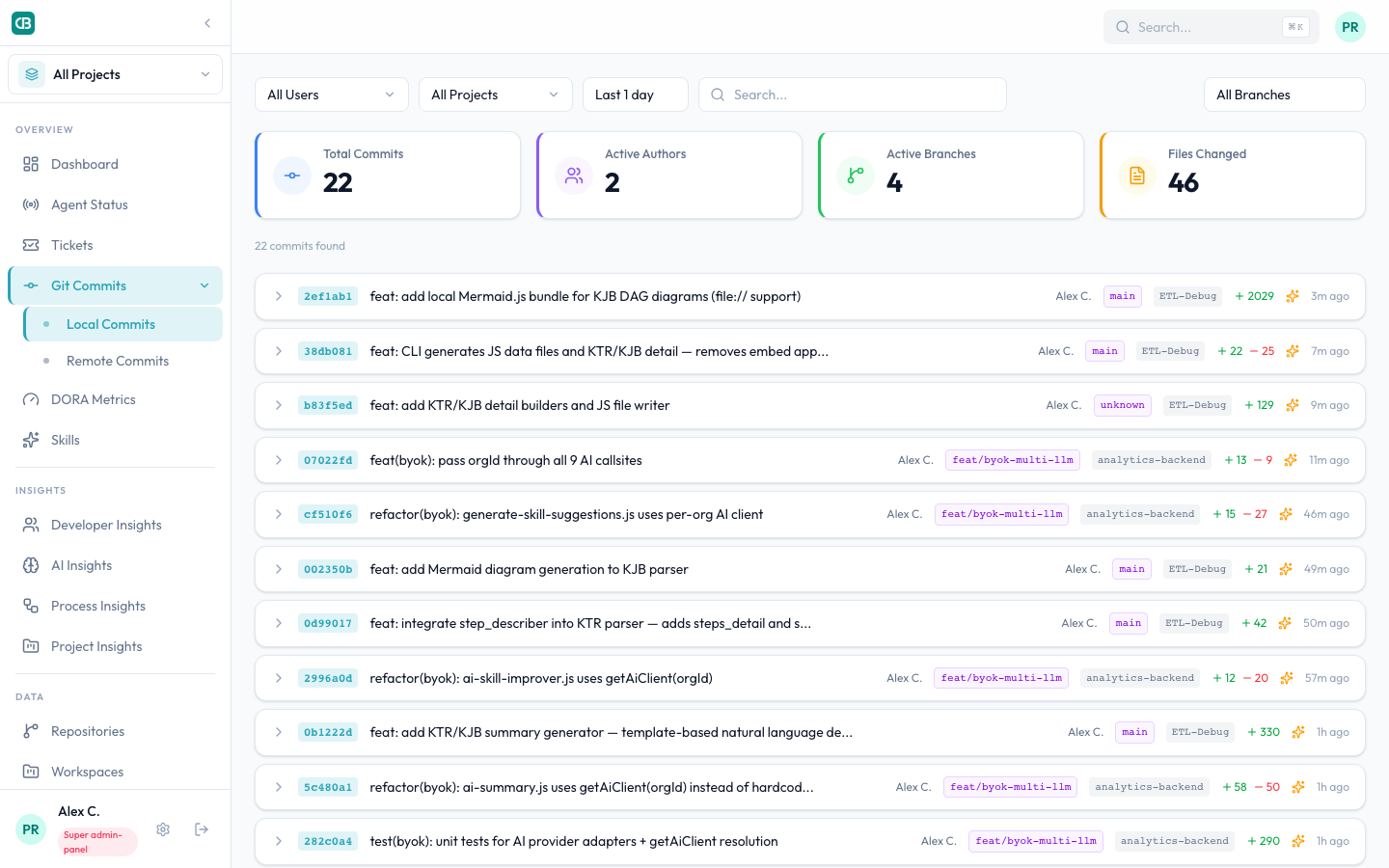Click the Active Authors people icon
The image size is (1389, 868).
[x=574, y=176]
